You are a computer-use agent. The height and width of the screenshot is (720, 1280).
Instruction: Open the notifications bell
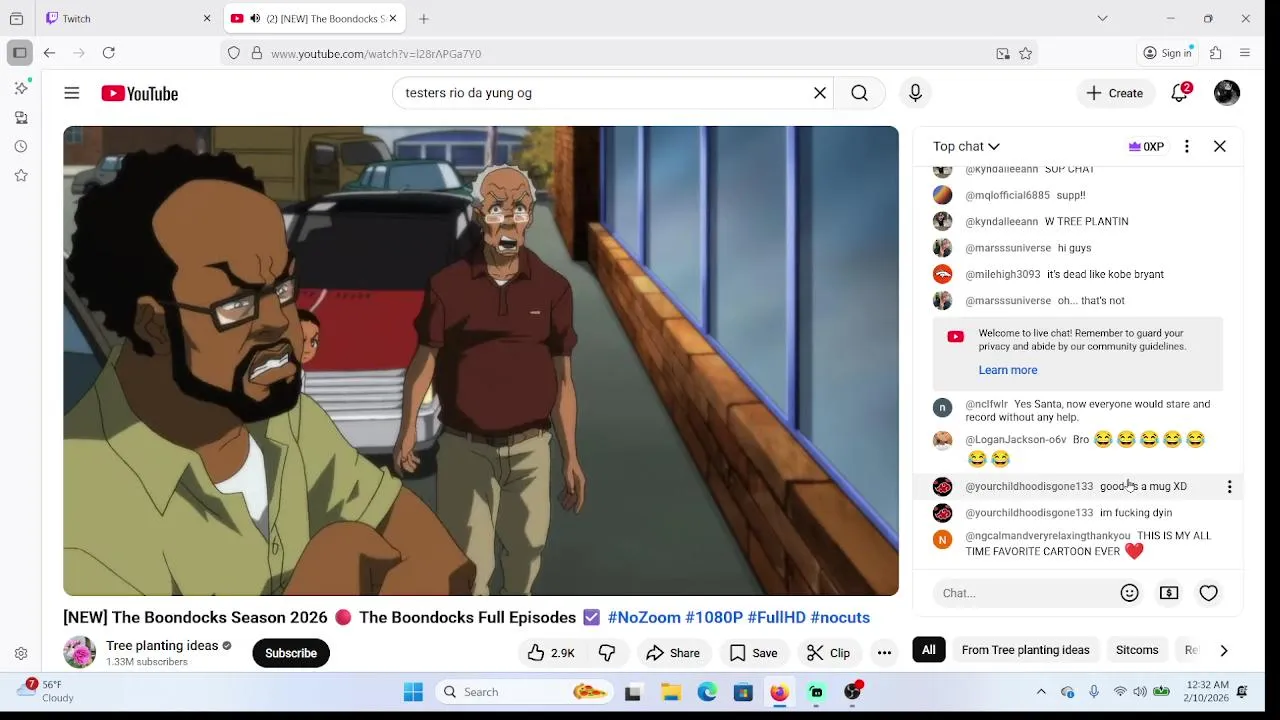click(1180, 93)
